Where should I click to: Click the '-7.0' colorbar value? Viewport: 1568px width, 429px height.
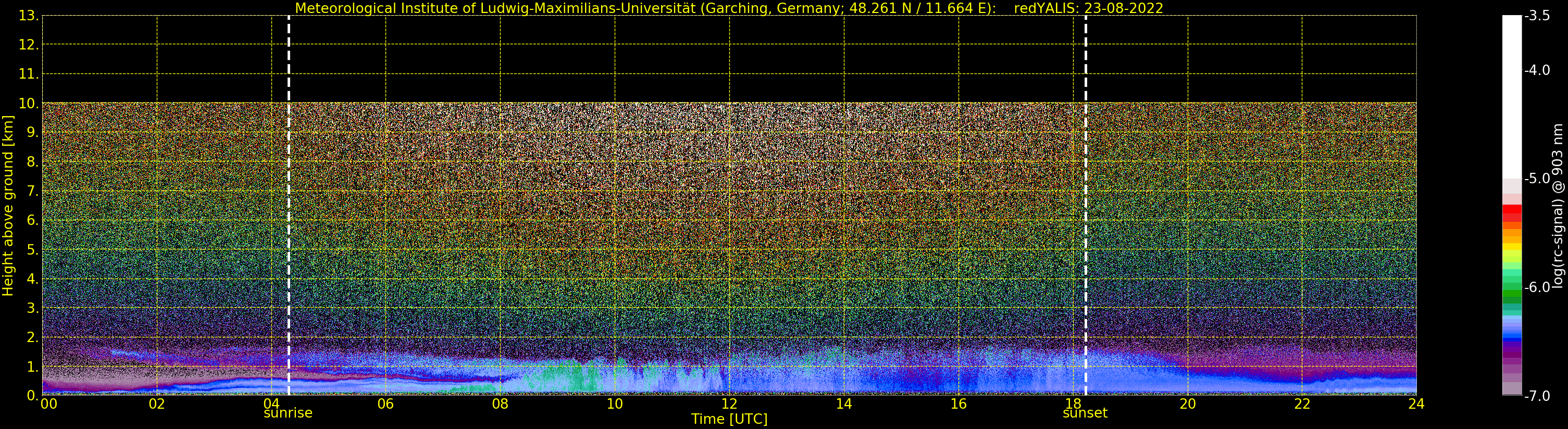[1538, 396]
